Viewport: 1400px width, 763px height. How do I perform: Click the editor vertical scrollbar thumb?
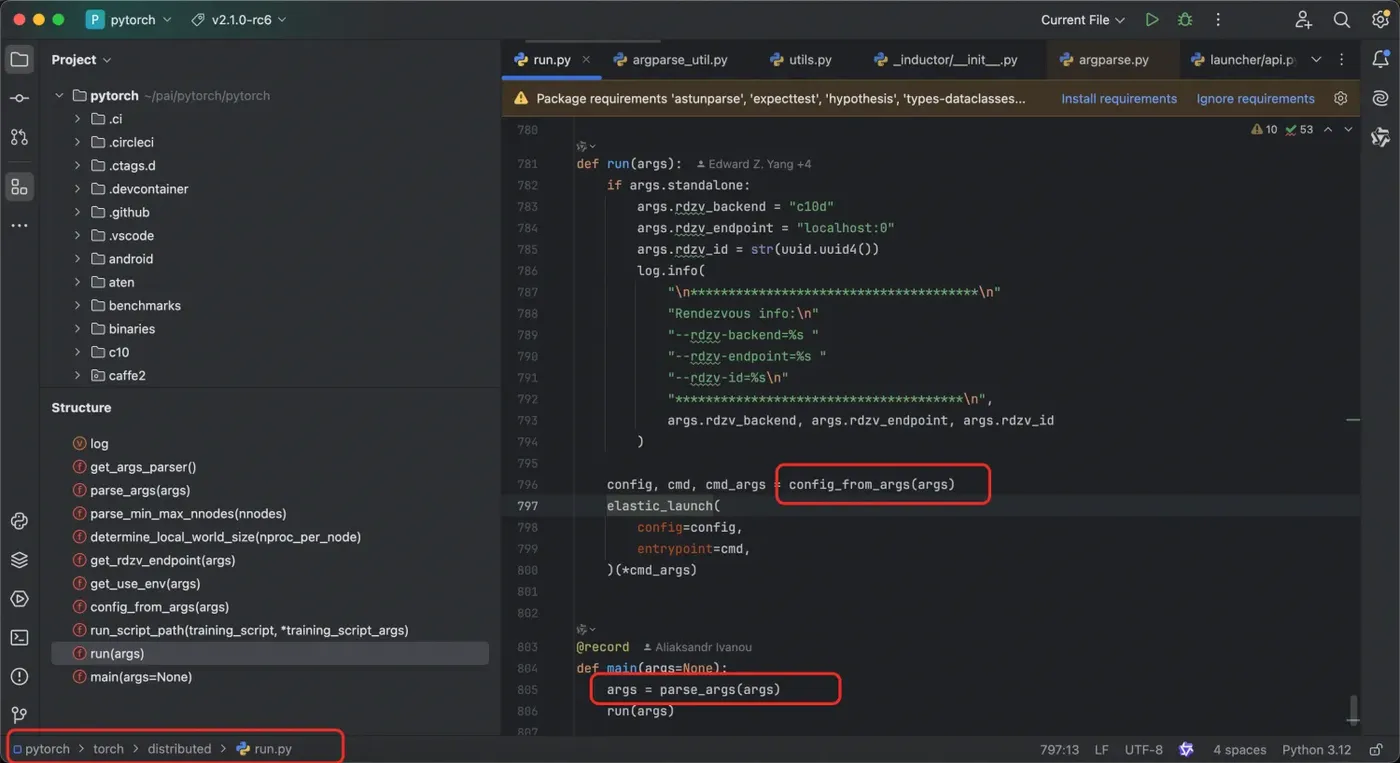click(x=1353, y=709)
